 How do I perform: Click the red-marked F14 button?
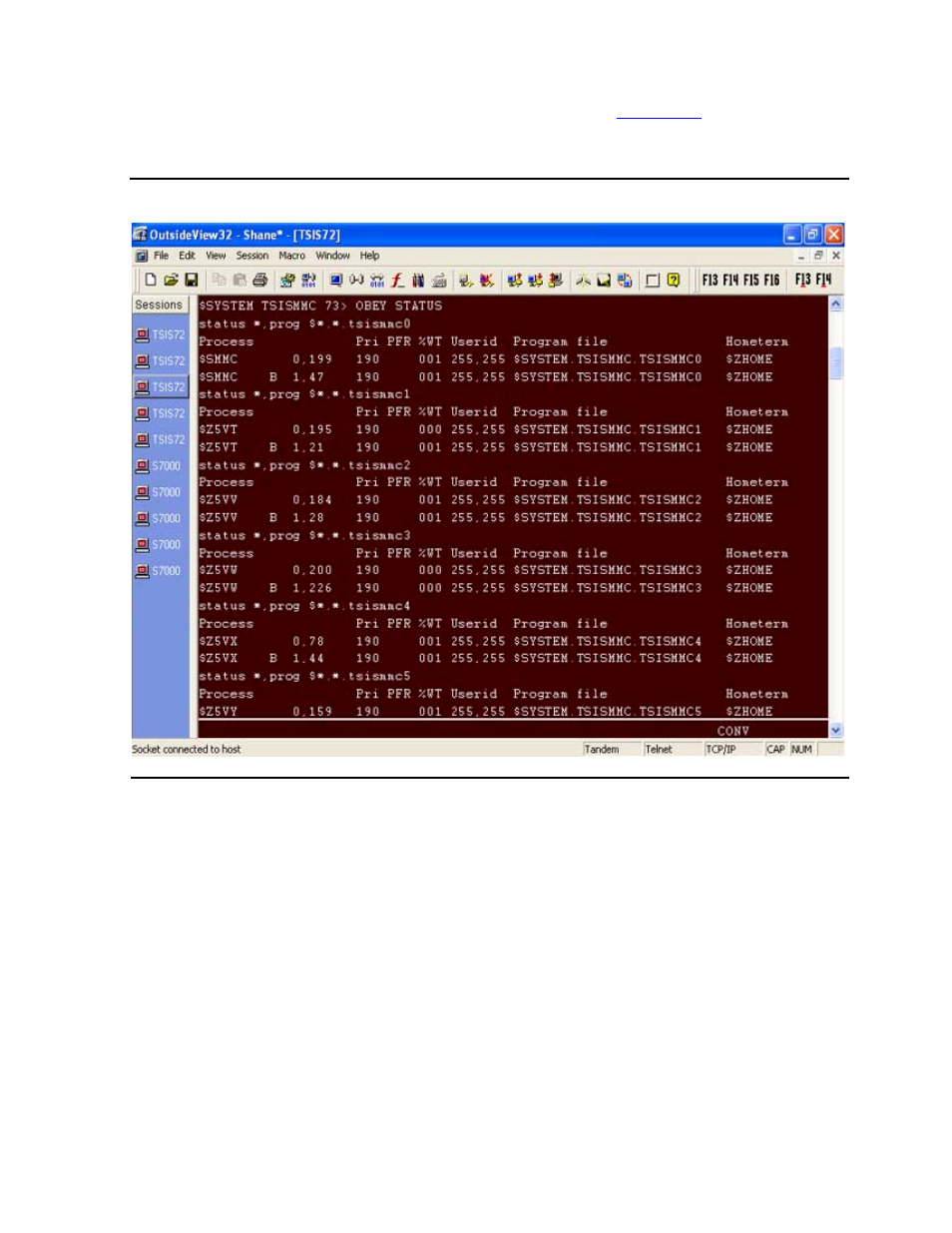(x=823, y=281)
